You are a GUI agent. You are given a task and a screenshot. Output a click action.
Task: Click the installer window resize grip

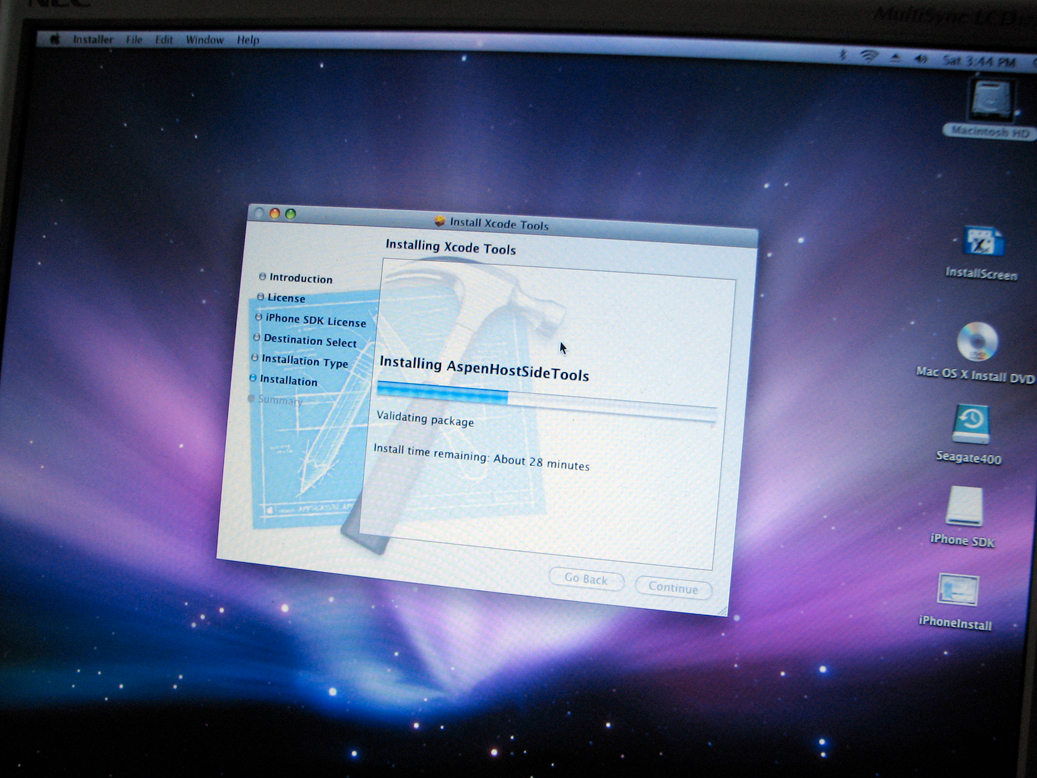click(x=722, y=611)
